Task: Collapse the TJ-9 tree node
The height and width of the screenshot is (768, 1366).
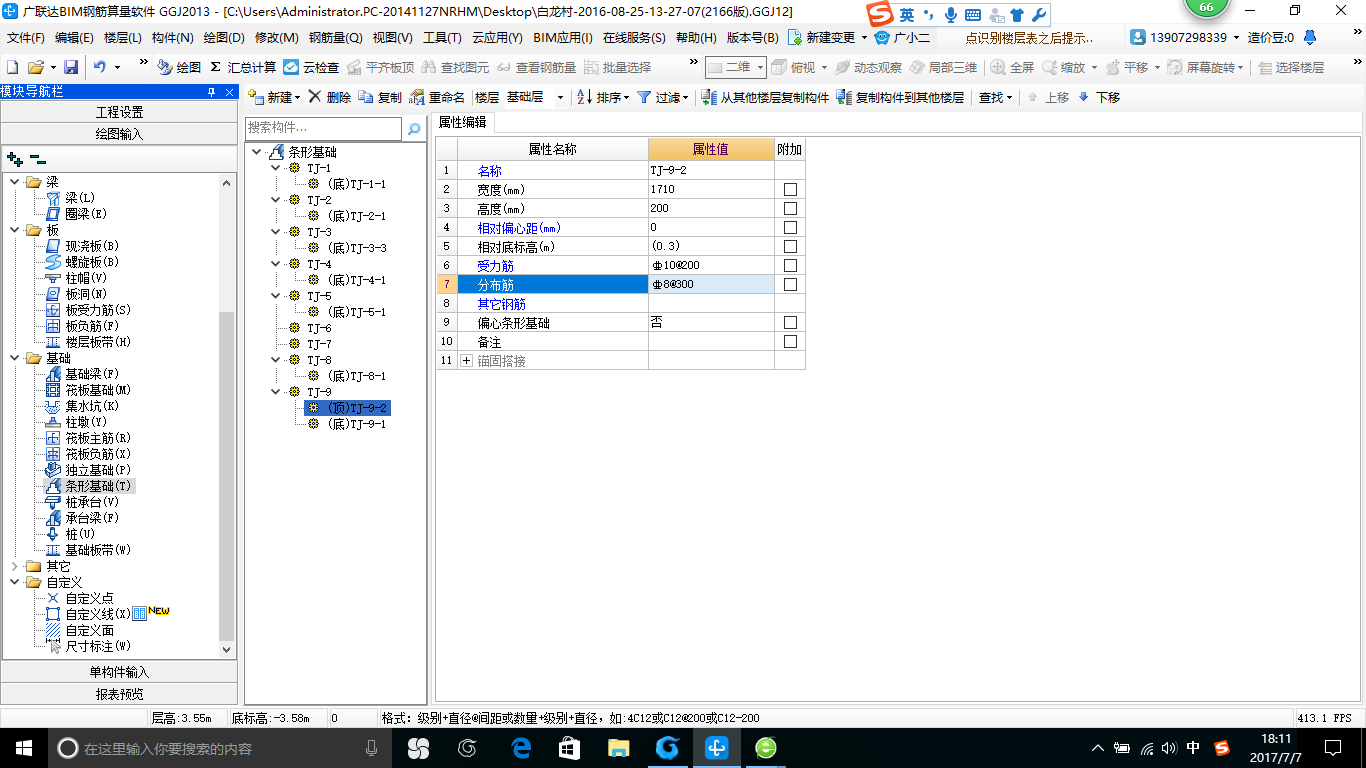Action: tap(277, 392)
